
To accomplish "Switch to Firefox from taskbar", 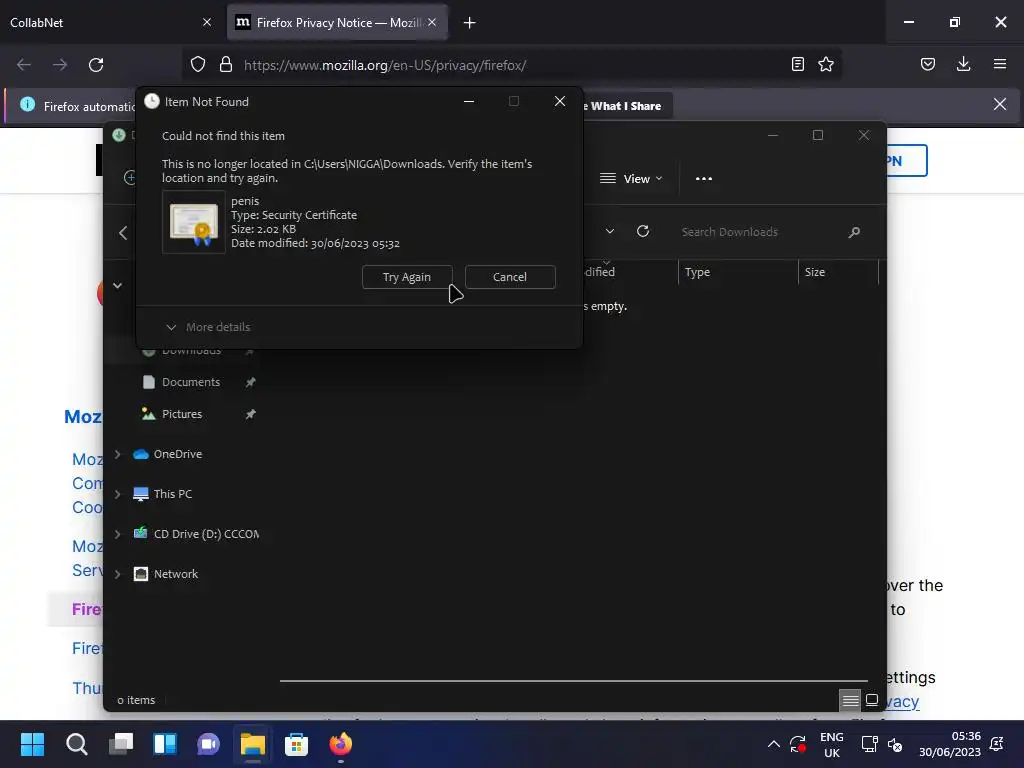I will tap(340, 744).
